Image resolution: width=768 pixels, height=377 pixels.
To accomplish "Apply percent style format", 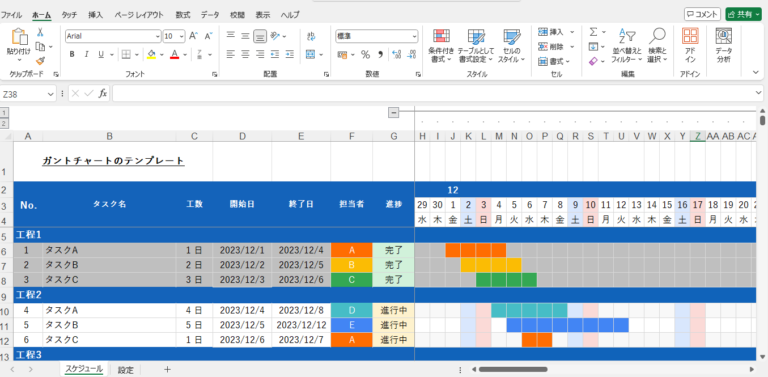I will [x=365, y=54].
